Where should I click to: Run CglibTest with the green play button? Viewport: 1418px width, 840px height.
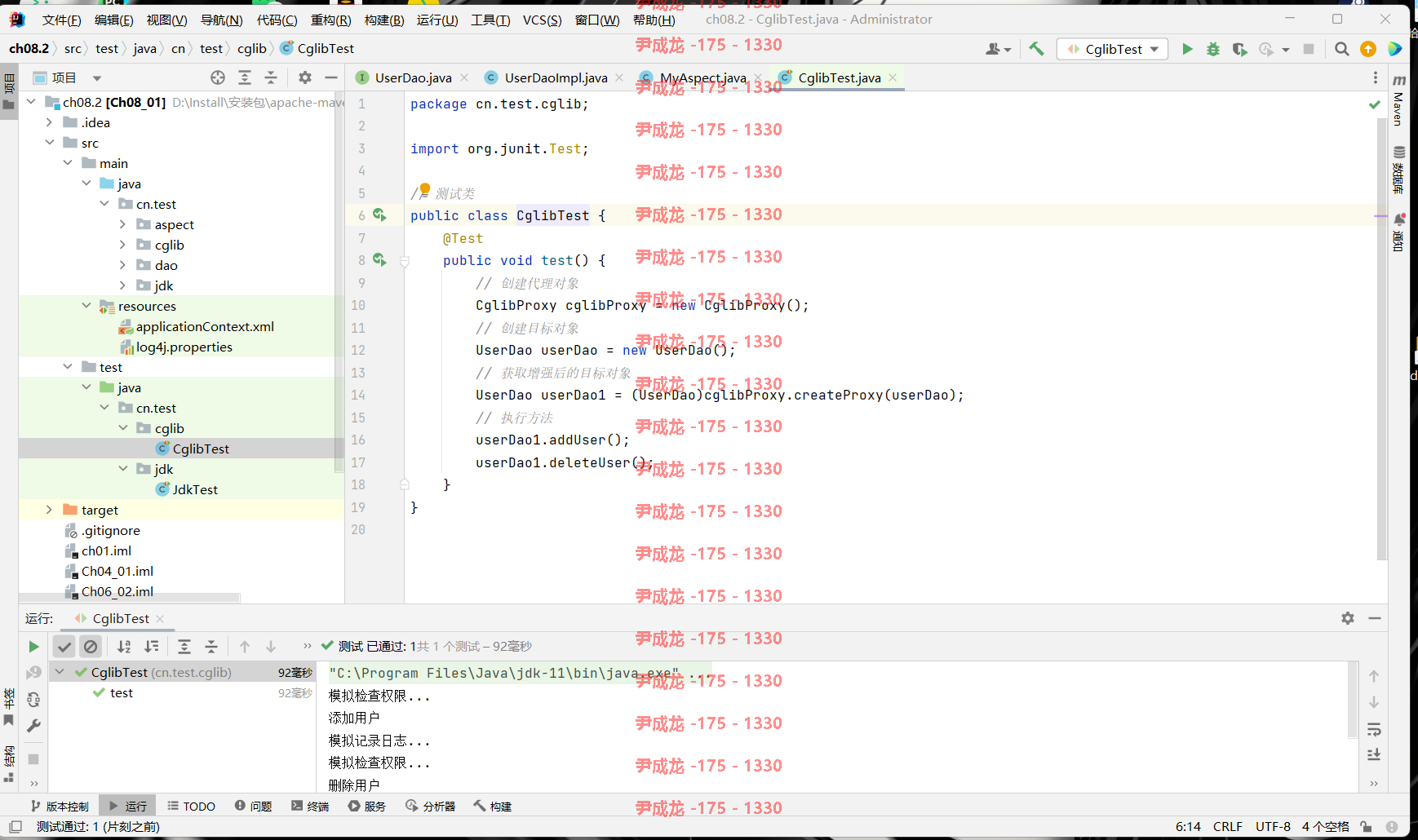(1187, 49)
